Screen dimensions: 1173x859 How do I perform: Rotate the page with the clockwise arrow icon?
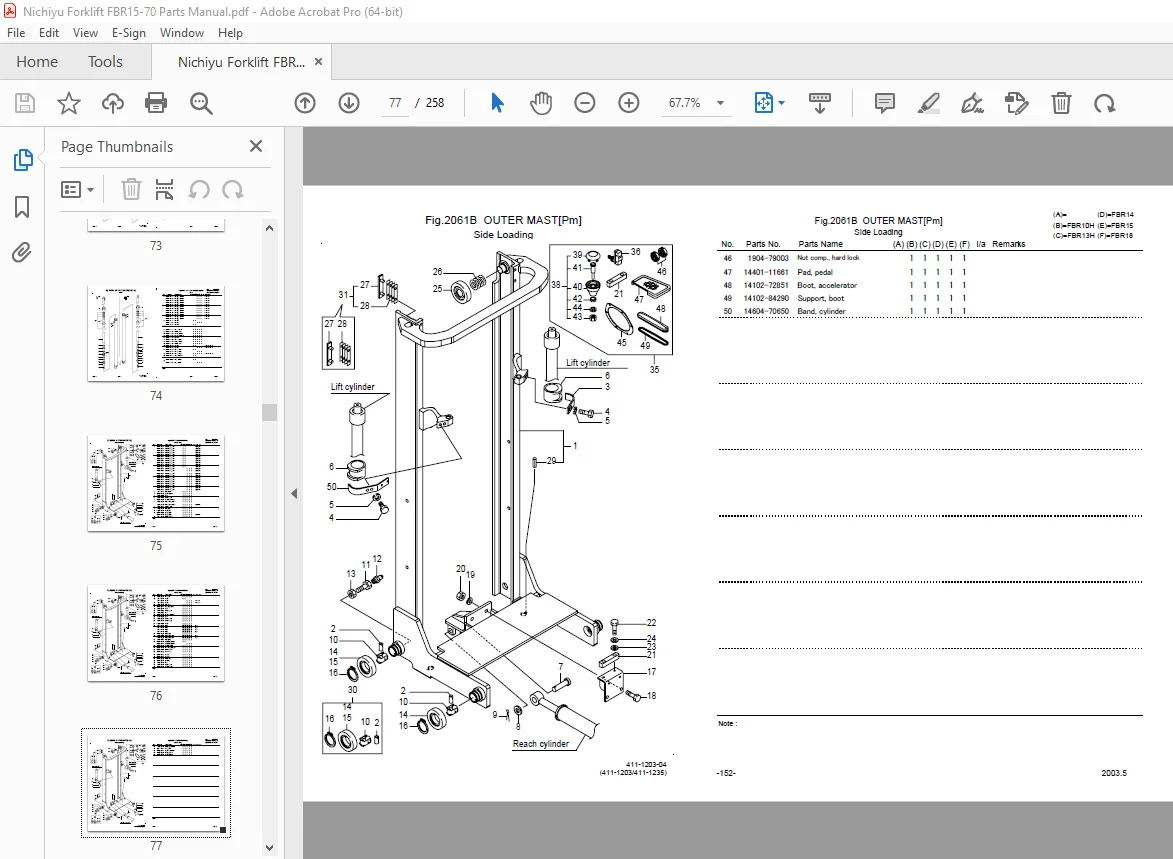pyautogui.click(x=1105, y=103)
